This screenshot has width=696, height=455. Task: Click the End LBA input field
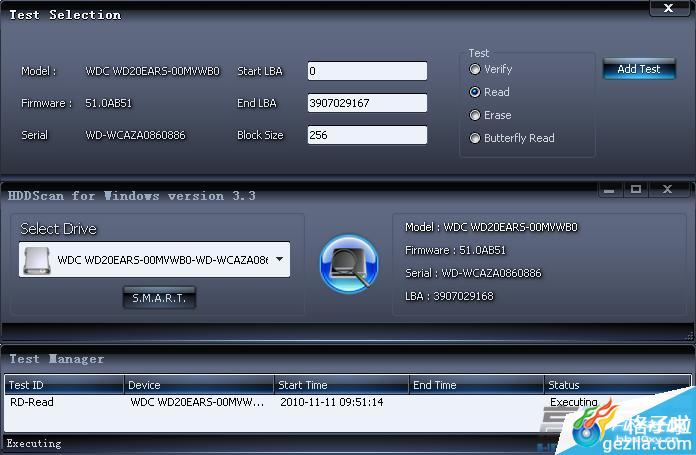[368, 103]
